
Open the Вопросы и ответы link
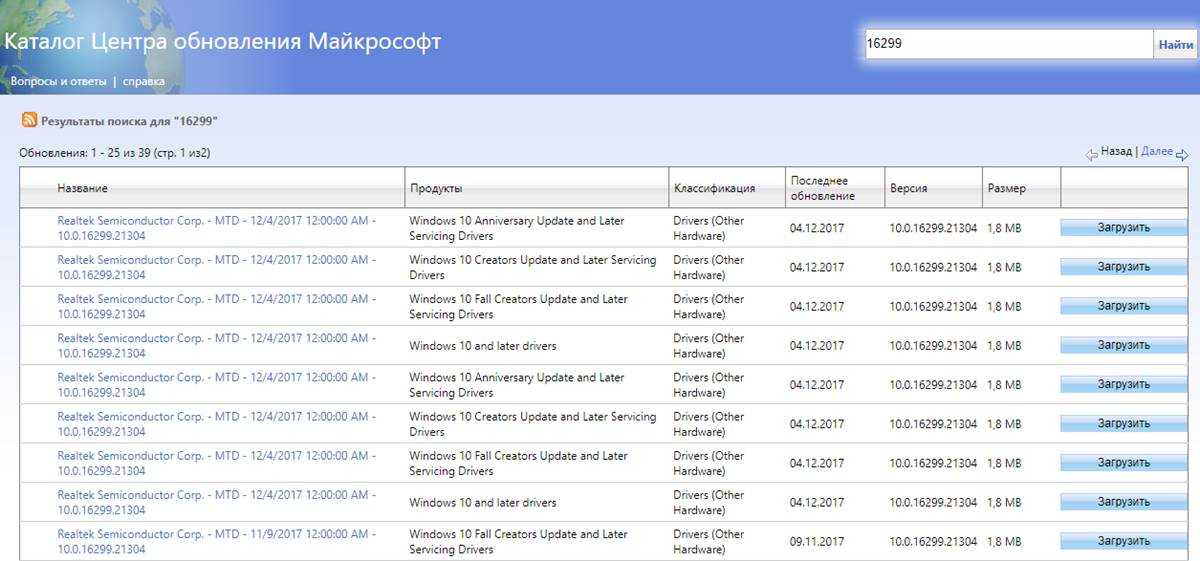(57, 81)
